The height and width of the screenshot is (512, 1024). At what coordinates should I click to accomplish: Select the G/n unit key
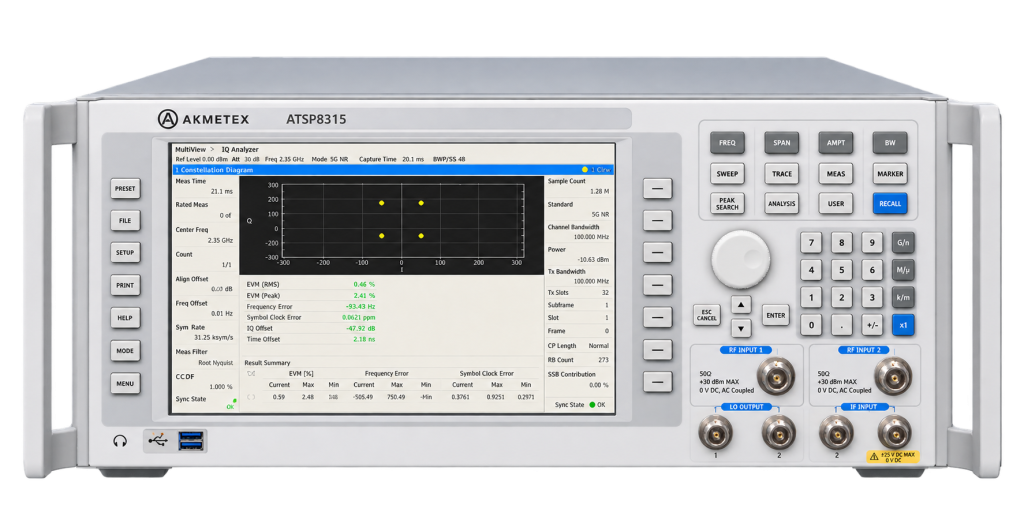[x=903, y=243]
